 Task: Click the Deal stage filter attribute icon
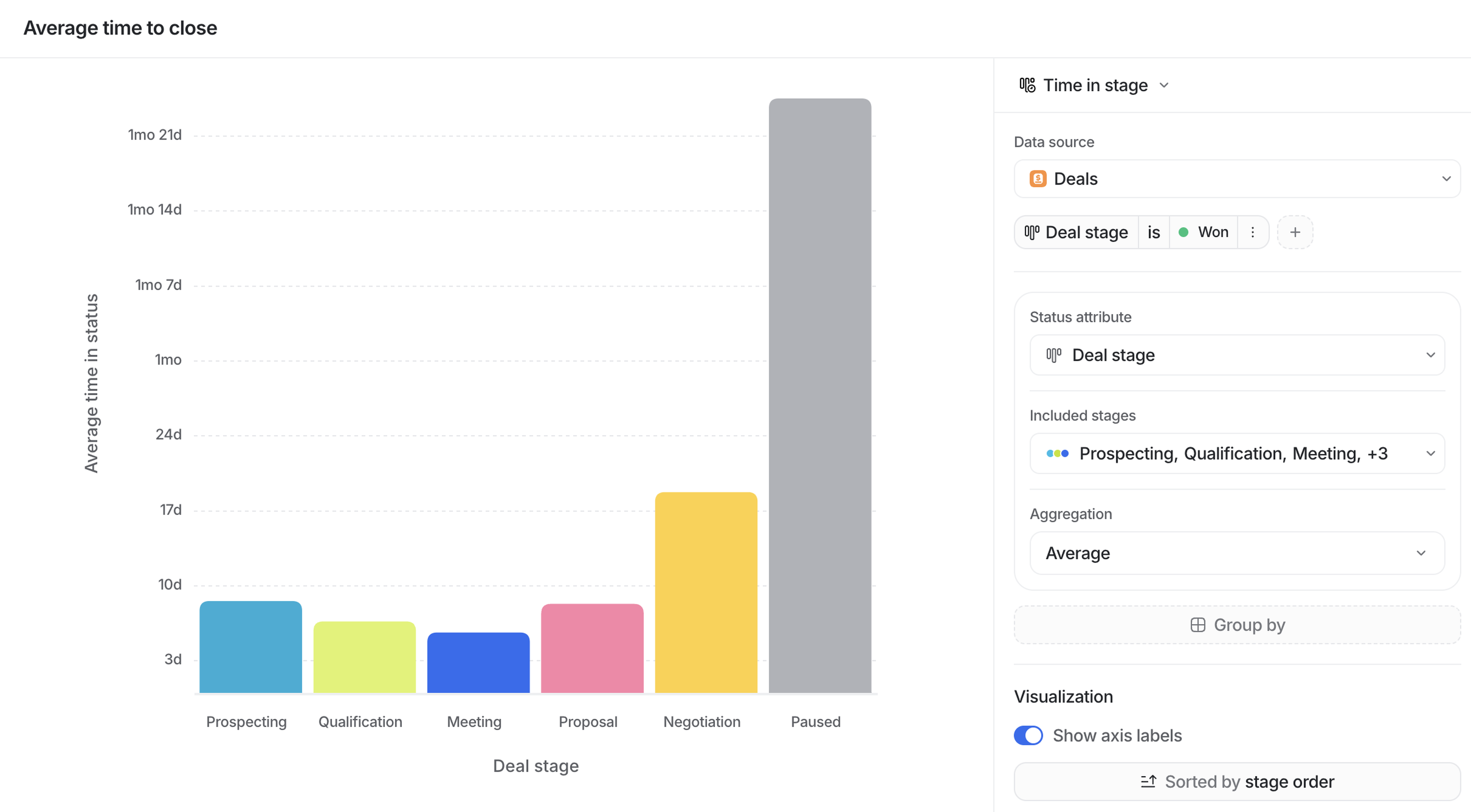tap(1031, 232)
